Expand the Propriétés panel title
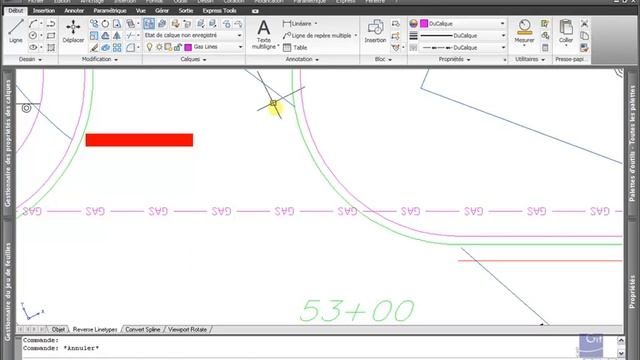Screen dimensions: 640x360 click(454, 60)
